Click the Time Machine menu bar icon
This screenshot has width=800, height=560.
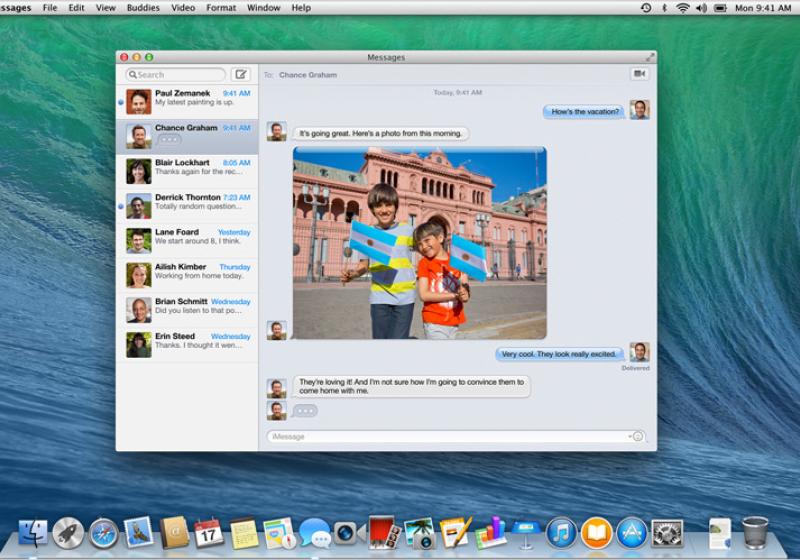pyautogui.click(x=646, y=8)
